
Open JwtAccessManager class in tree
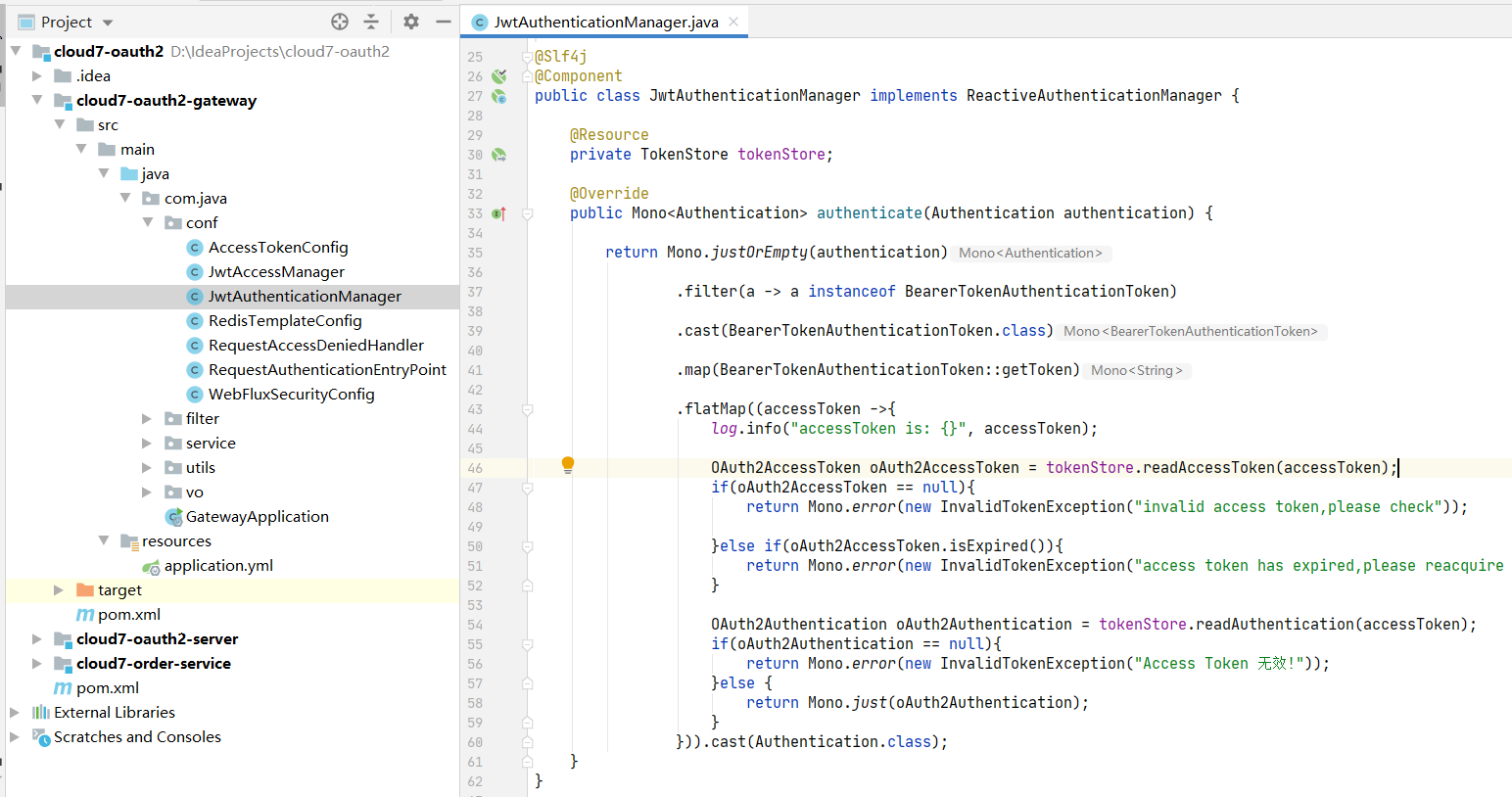click(276, 271)
